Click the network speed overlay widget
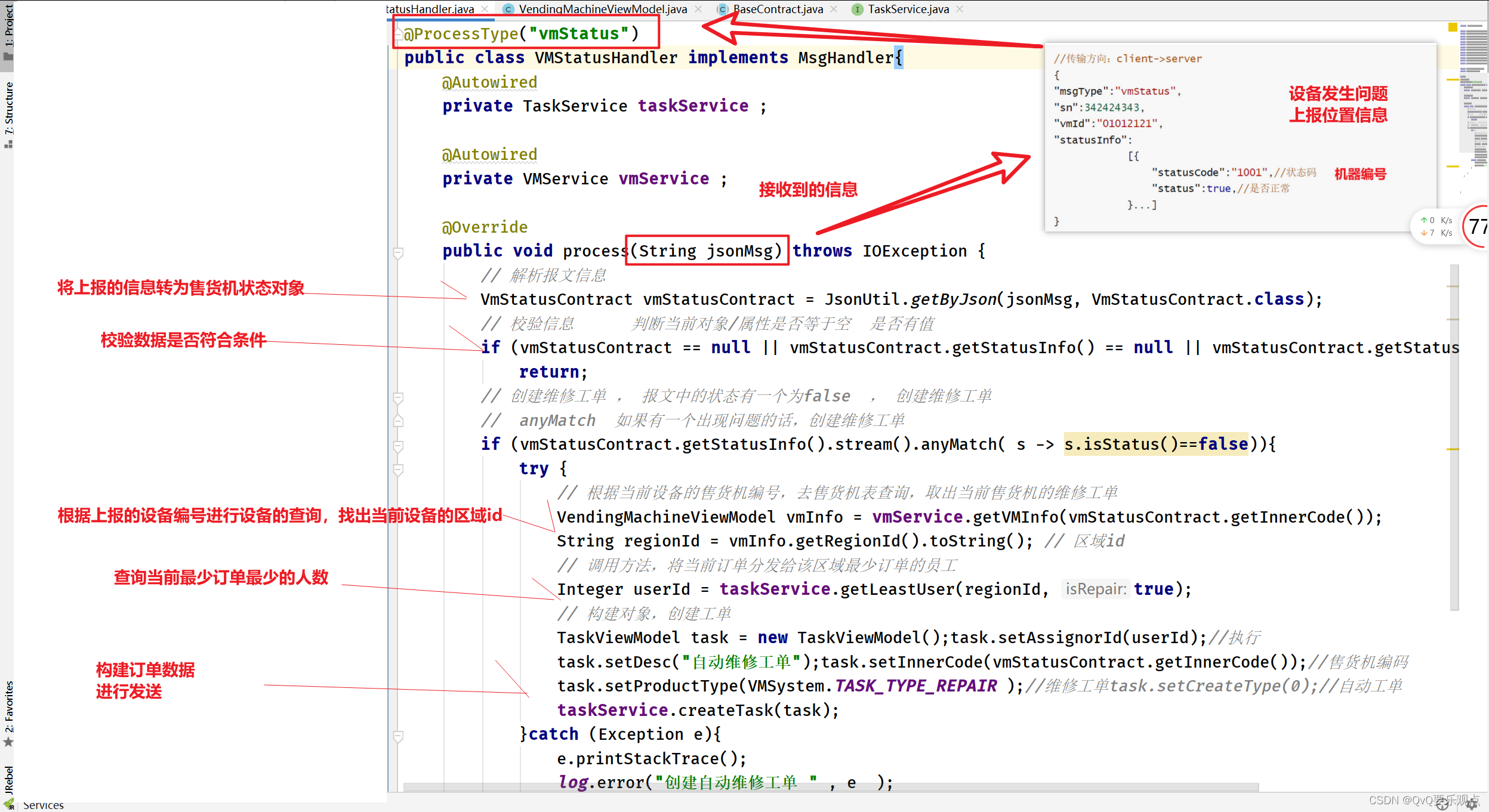The width and height of the screenshot is (1489, 812). point(1436,227)
